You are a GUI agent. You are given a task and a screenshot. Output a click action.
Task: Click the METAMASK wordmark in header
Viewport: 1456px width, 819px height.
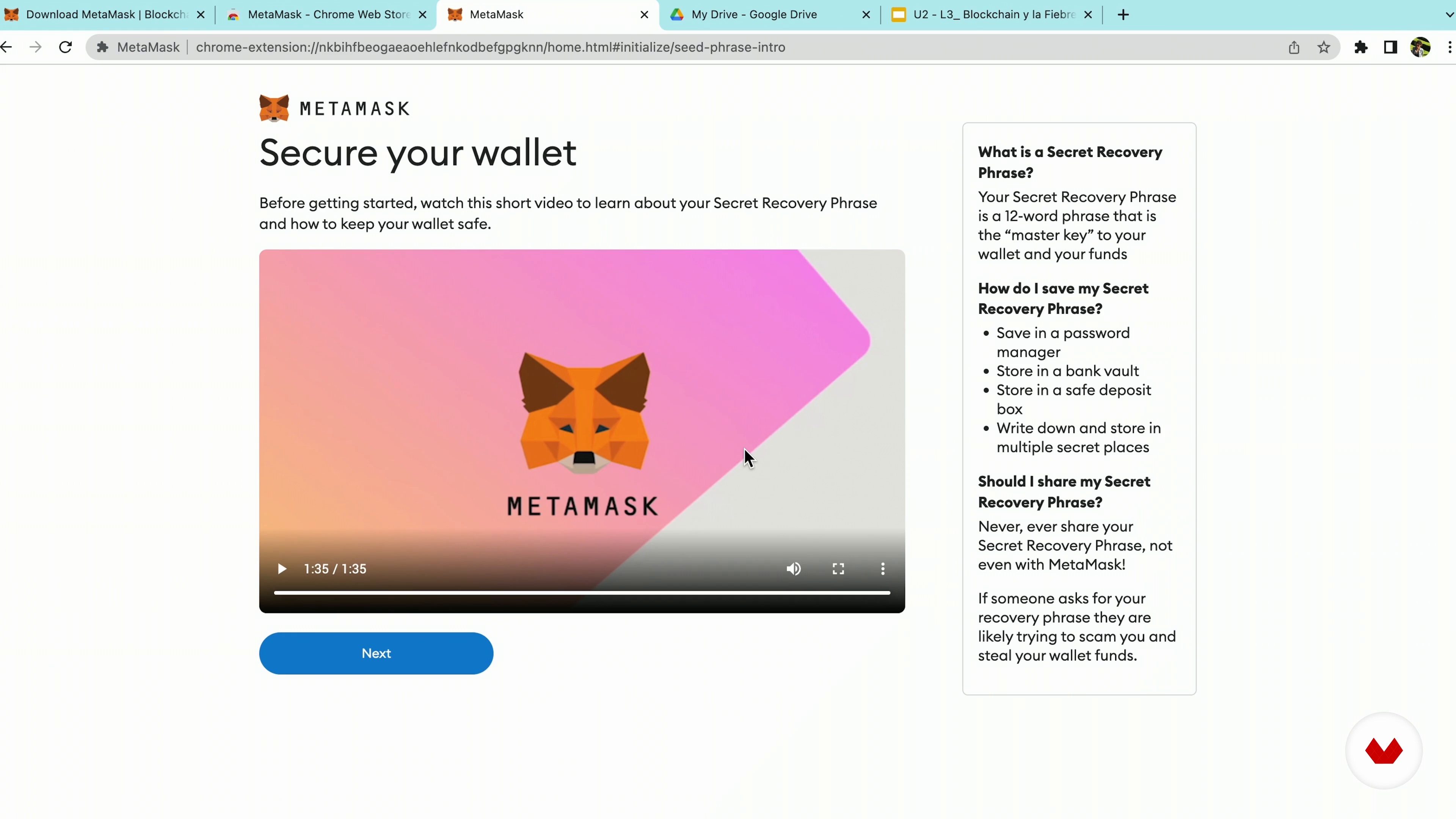355,108
